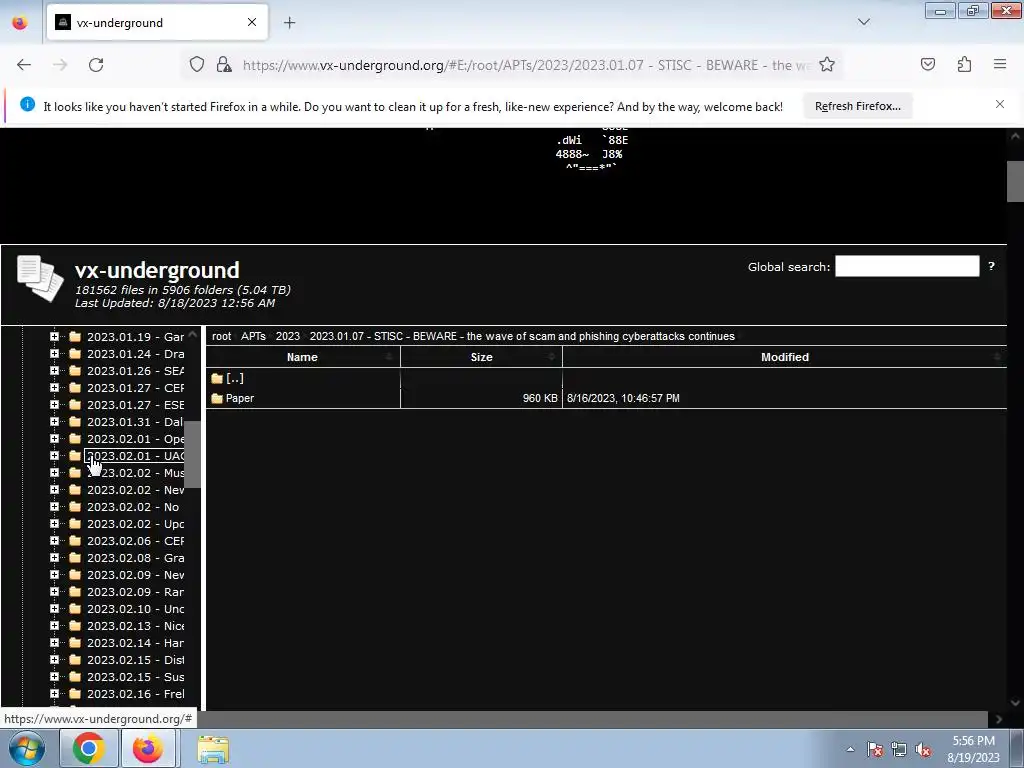Open File Explorer from the taskbar
This screenshot has width=1024, height=768.
click(x=213, y=749)
